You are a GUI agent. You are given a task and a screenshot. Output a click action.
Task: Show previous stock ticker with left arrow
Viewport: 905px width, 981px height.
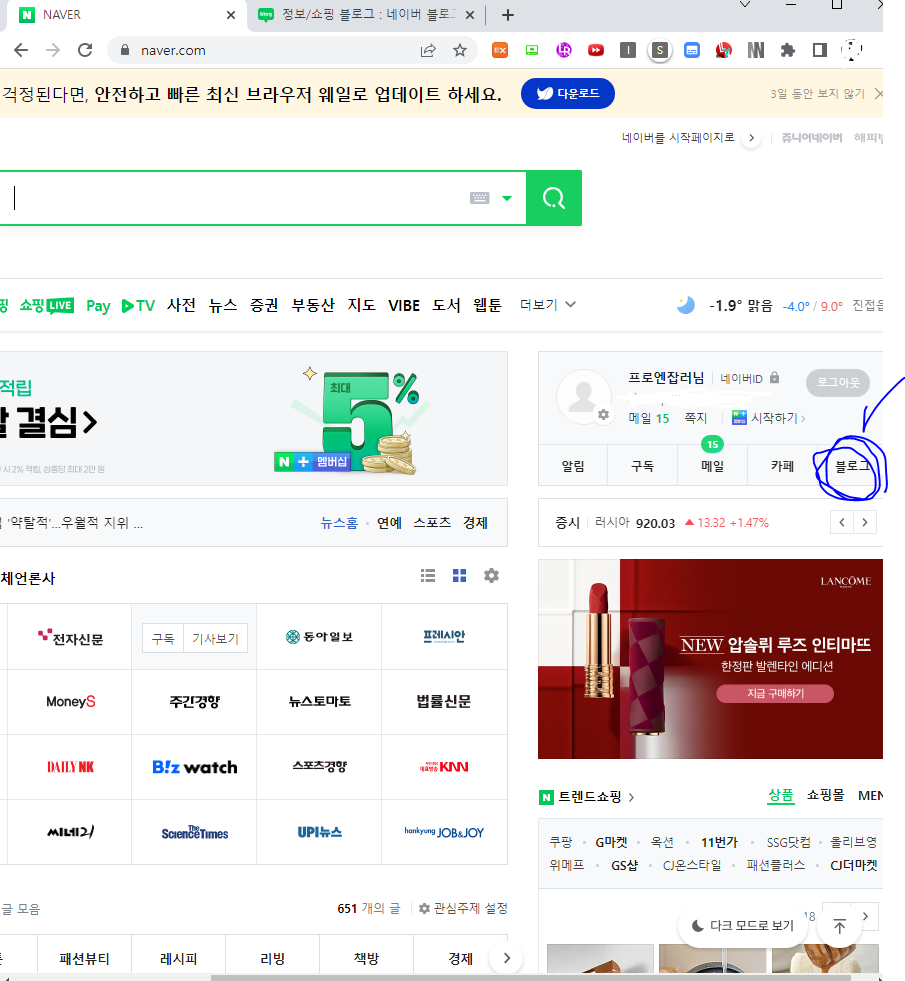842,522
